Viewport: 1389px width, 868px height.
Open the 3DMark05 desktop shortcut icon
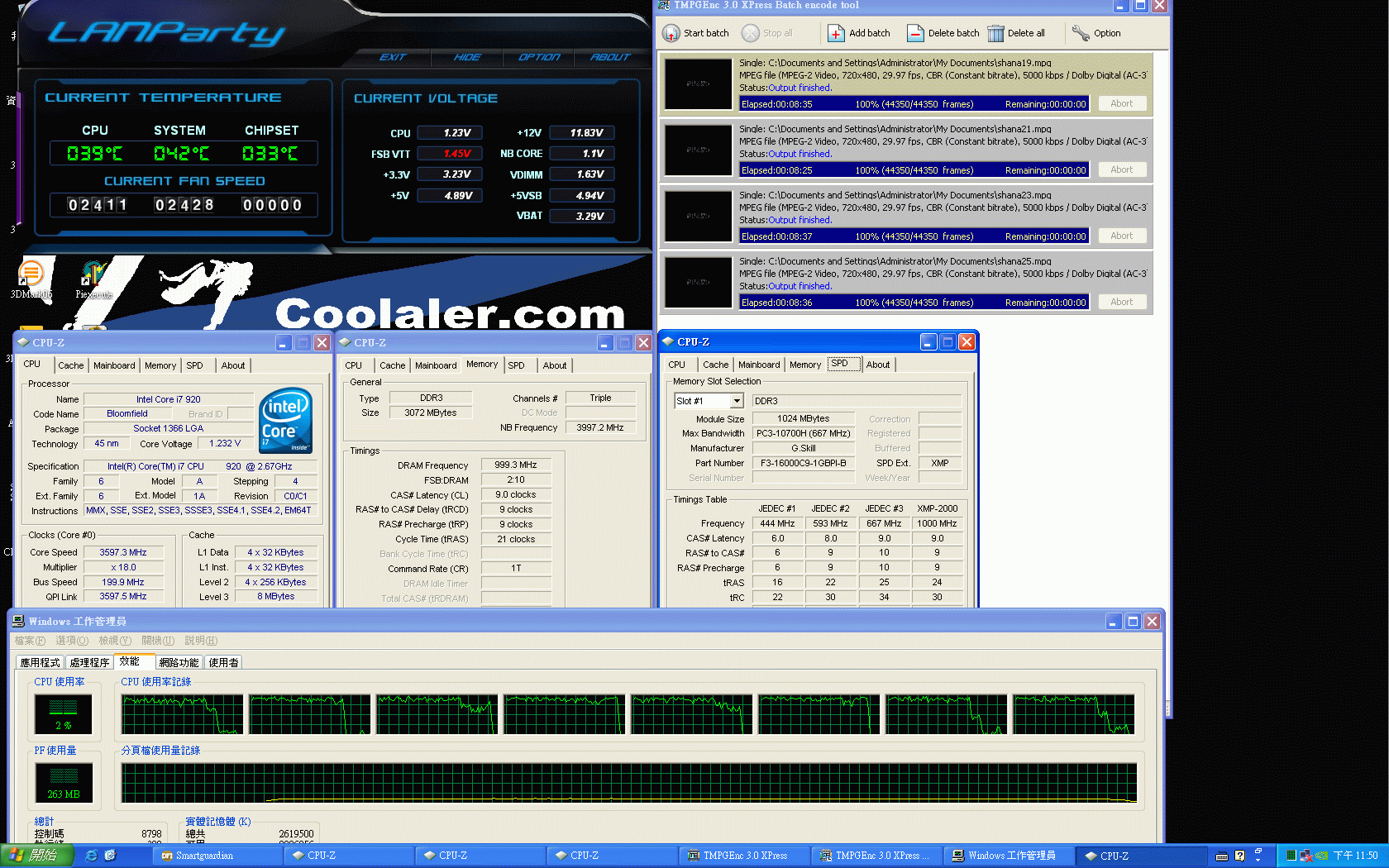pyautogui.click(x=31, y=272)
